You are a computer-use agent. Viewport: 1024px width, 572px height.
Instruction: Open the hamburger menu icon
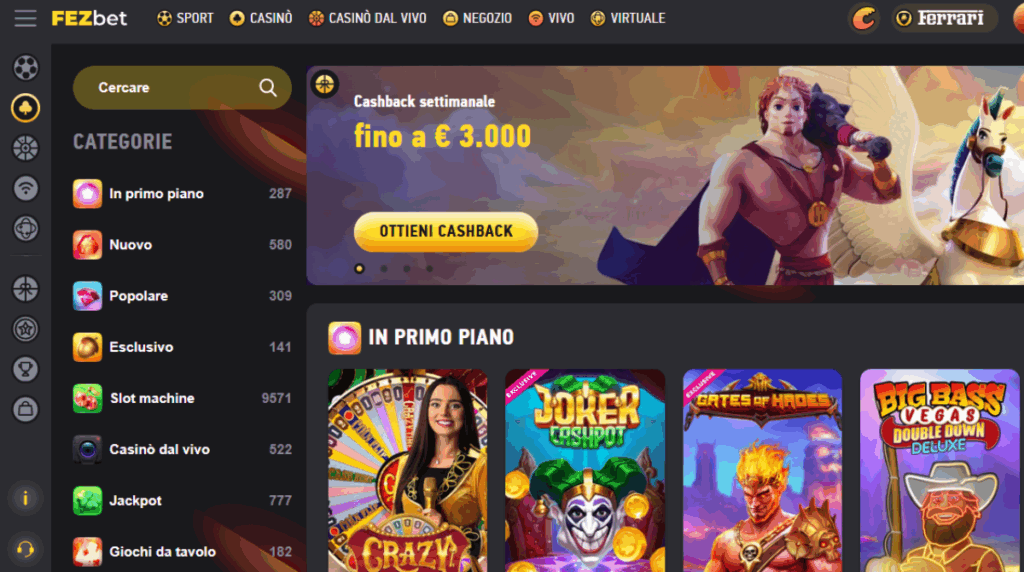coord(25,18)
